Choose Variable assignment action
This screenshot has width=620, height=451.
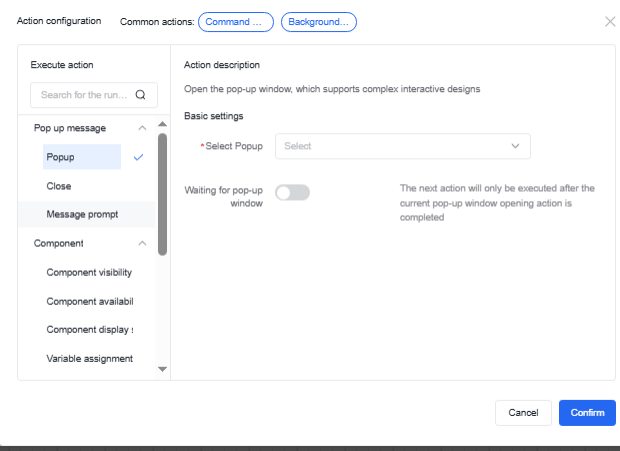[89, 358]
